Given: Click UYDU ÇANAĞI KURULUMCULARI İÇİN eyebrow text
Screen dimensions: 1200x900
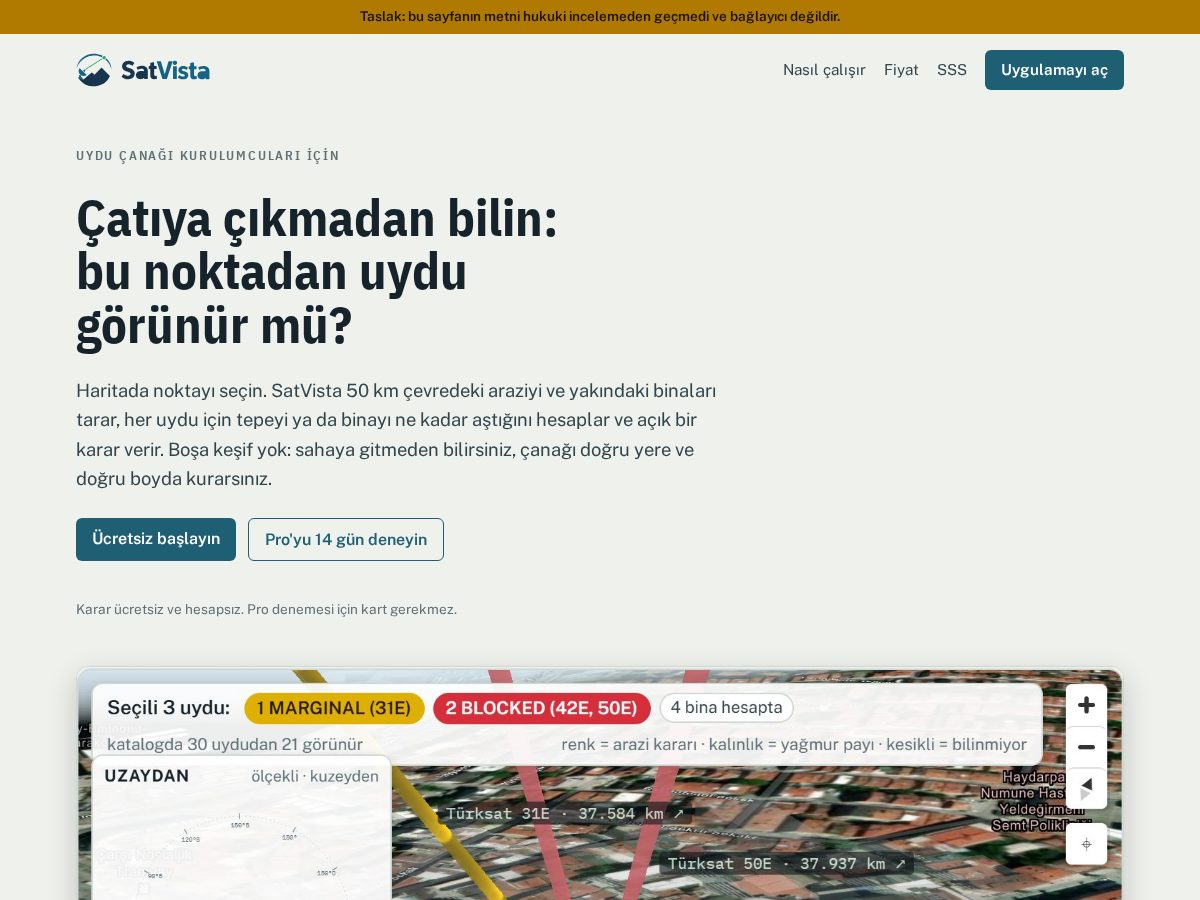Looking at the screenshot, I should point(208,156).
